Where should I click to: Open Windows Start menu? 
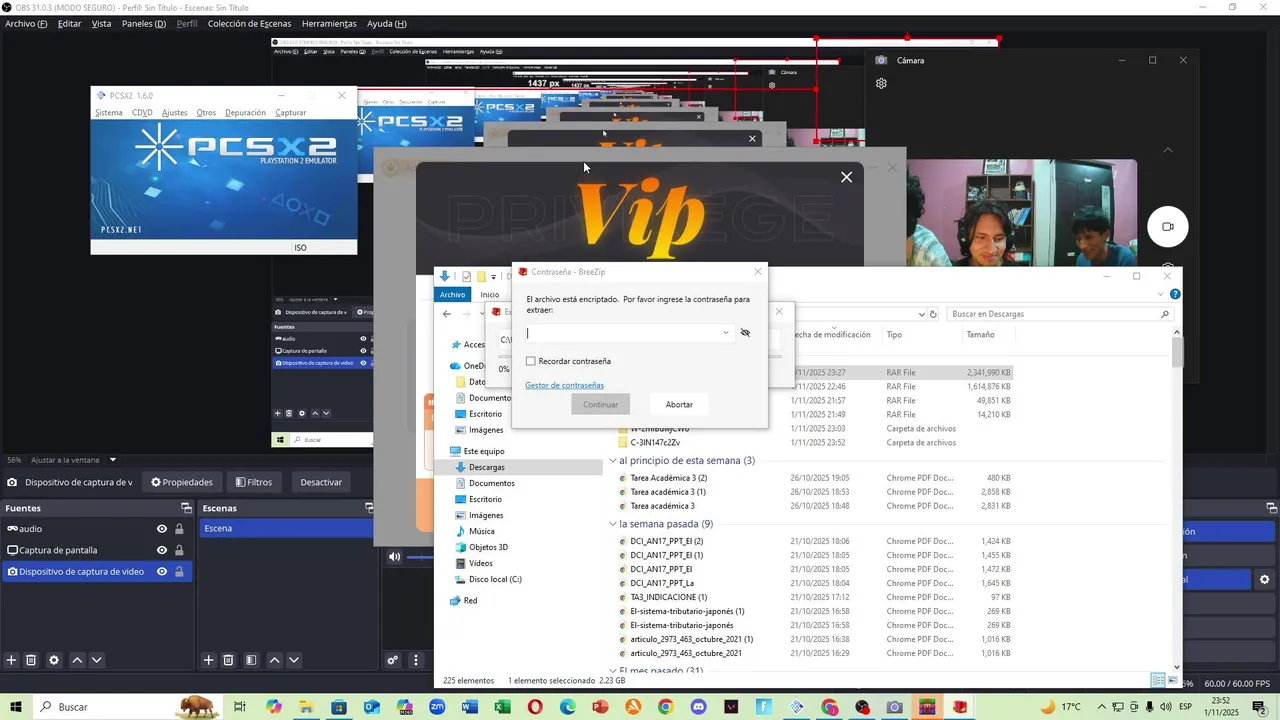coord(14,707)
